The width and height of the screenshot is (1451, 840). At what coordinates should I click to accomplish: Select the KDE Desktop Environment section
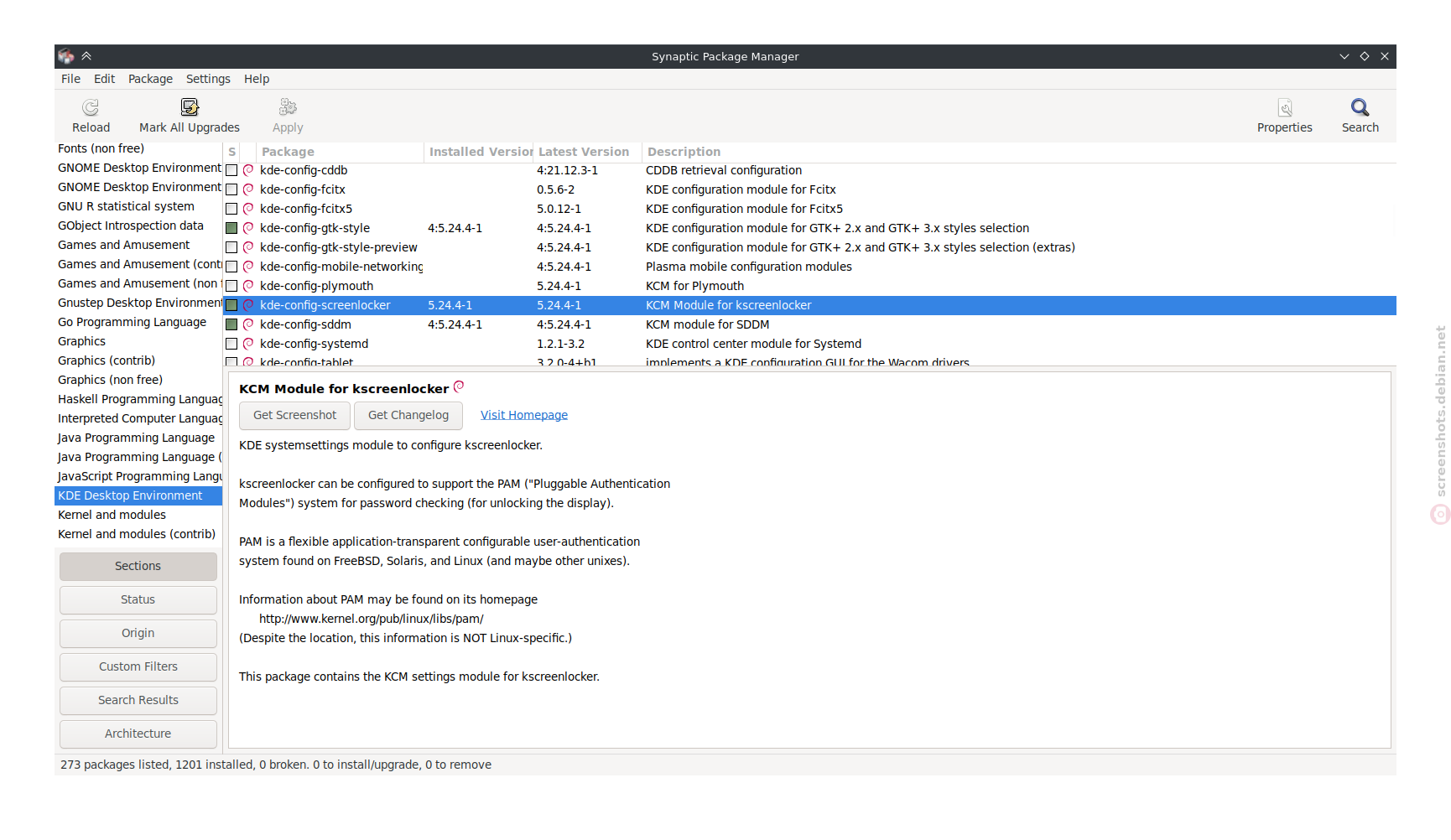tap(138, 495)
